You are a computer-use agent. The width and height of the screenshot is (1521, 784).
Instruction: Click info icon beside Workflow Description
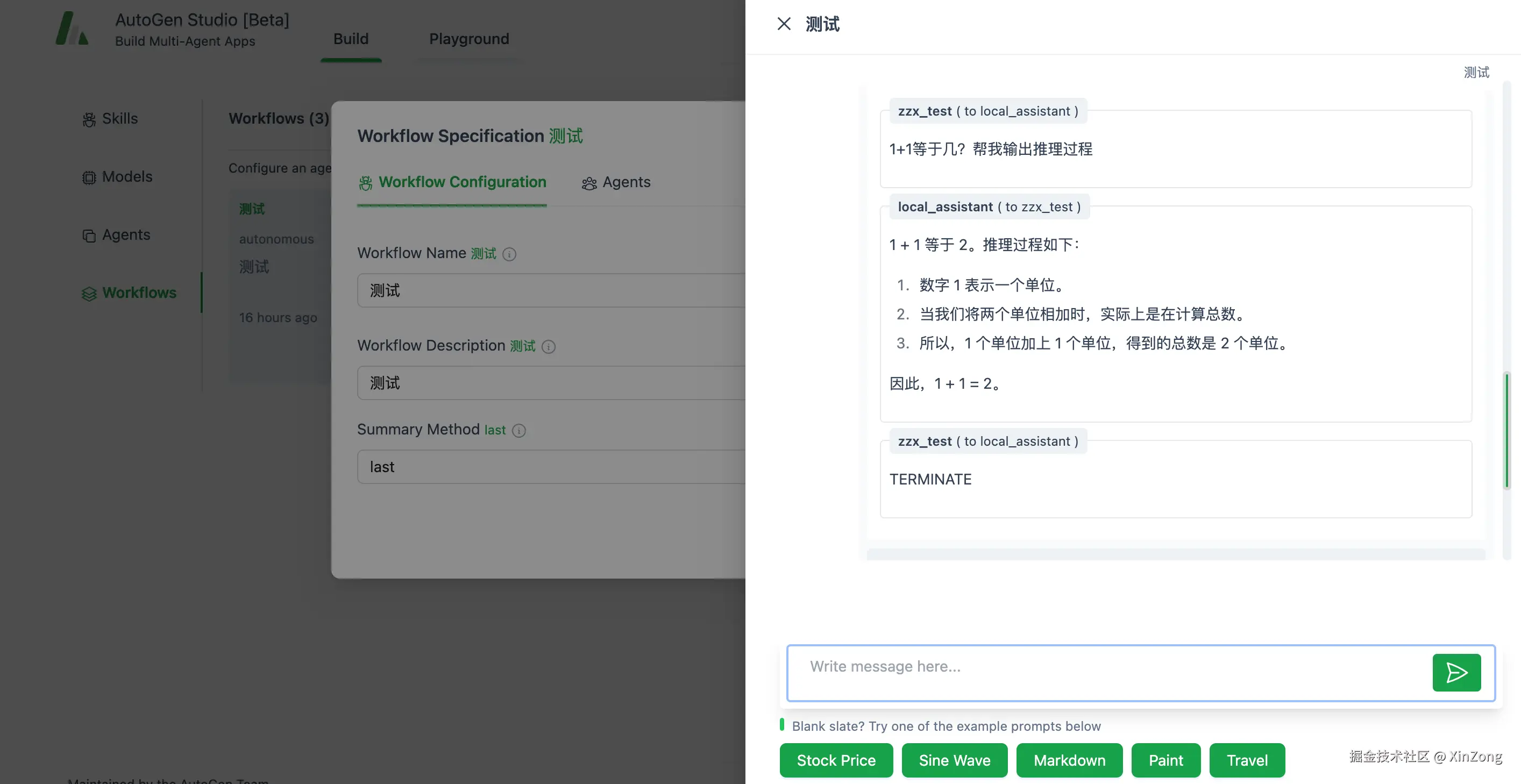click(549, 346)
